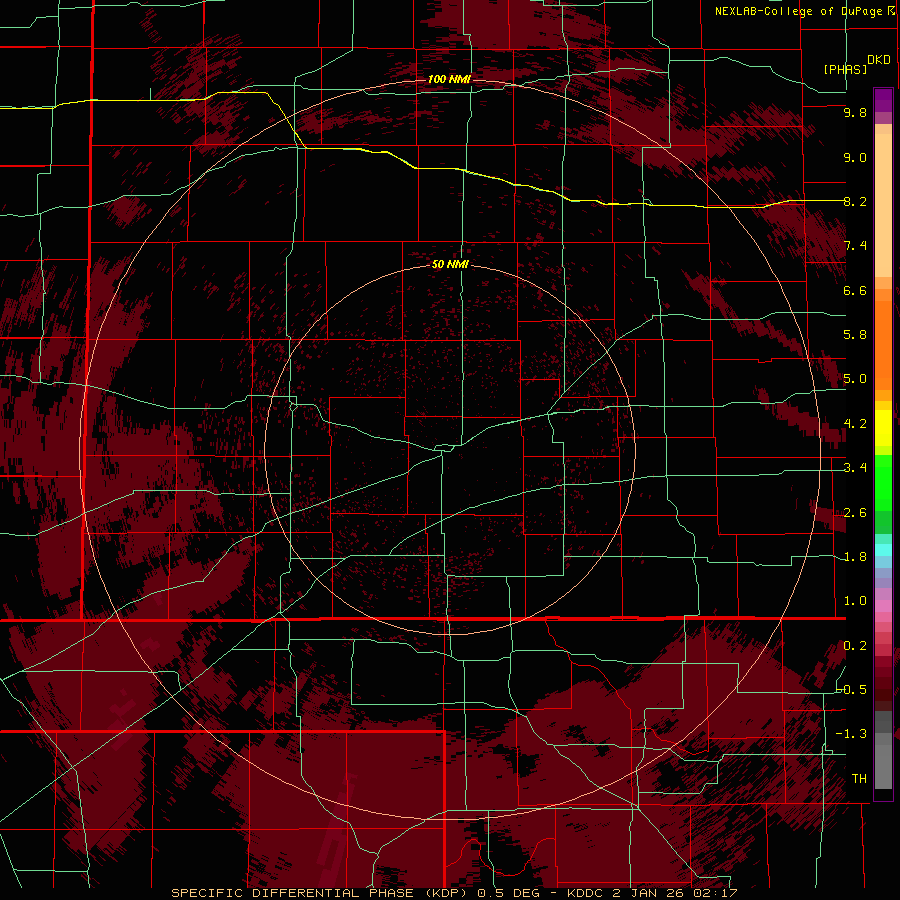Click the 1.0 legend value
Viewport: 900px width, 900px height.
coord(855,601)
